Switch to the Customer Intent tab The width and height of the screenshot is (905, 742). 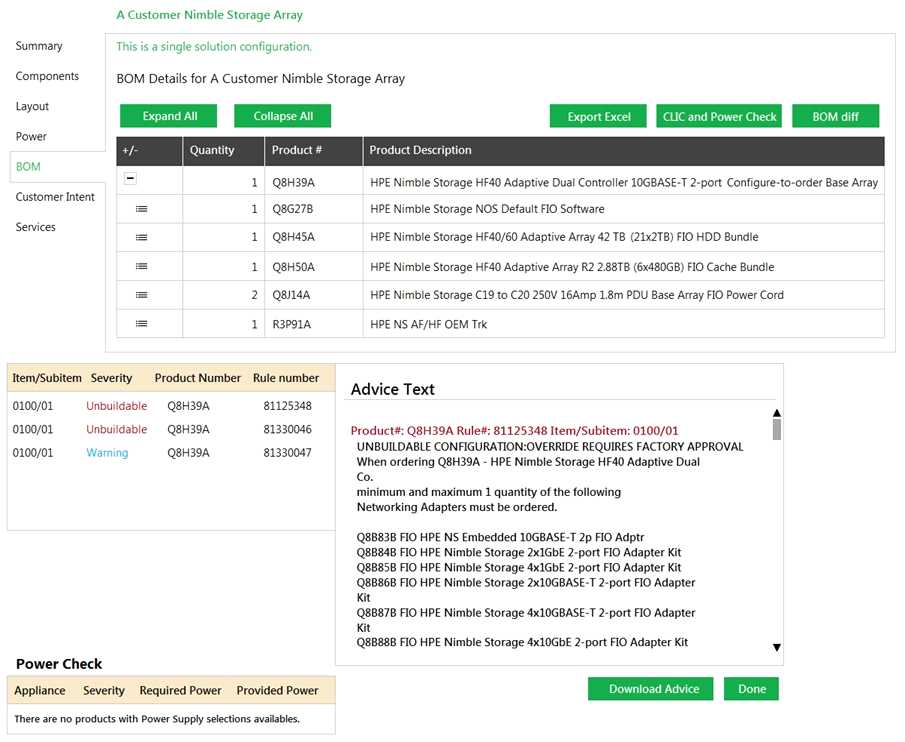55,197
